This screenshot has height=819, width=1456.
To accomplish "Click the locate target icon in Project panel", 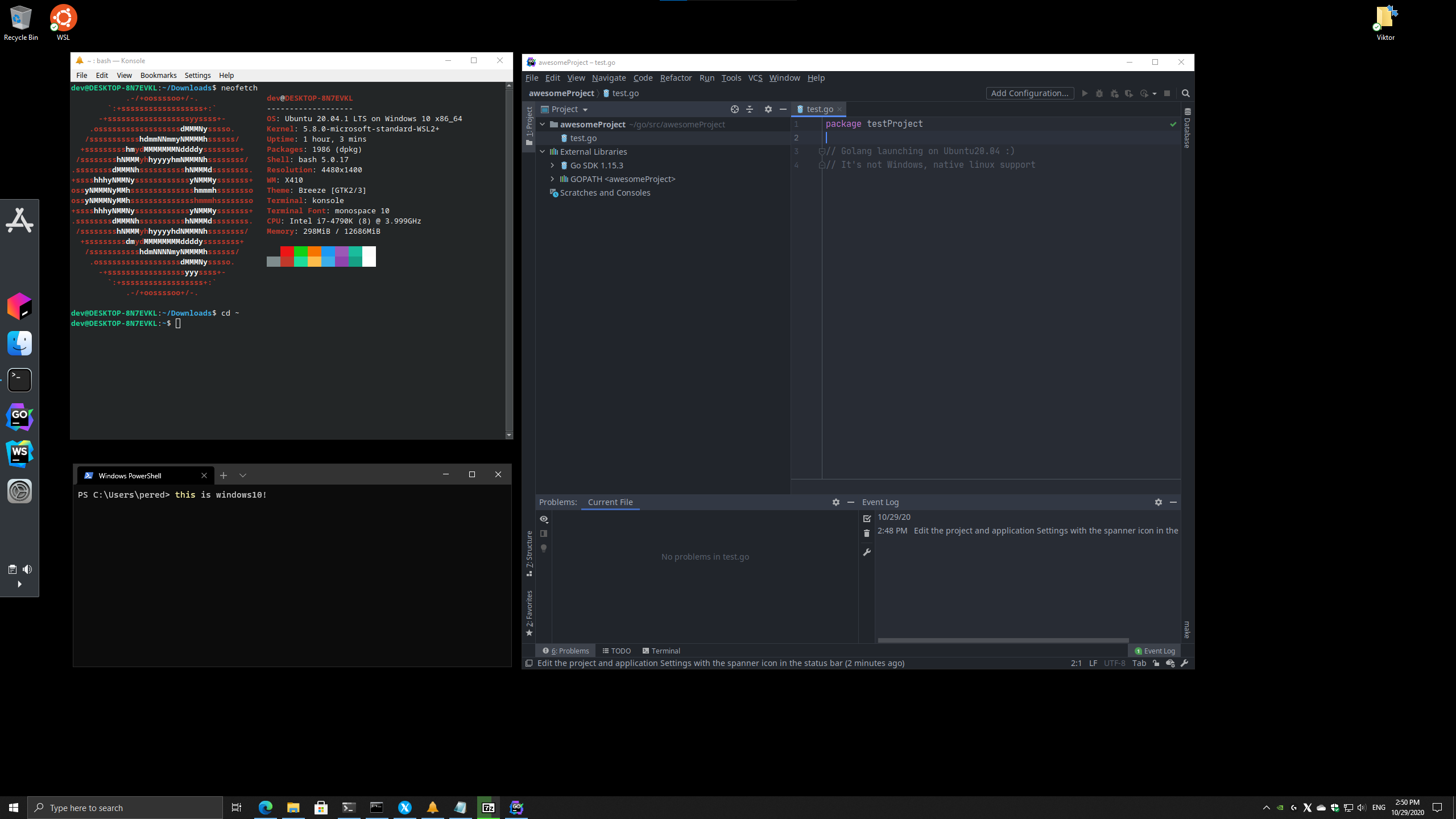I will click(734, 109).
